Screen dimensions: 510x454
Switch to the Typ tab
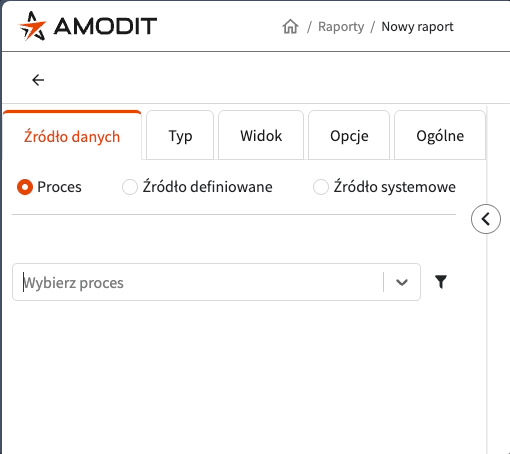pyautogui.click(x=180, y=135)
